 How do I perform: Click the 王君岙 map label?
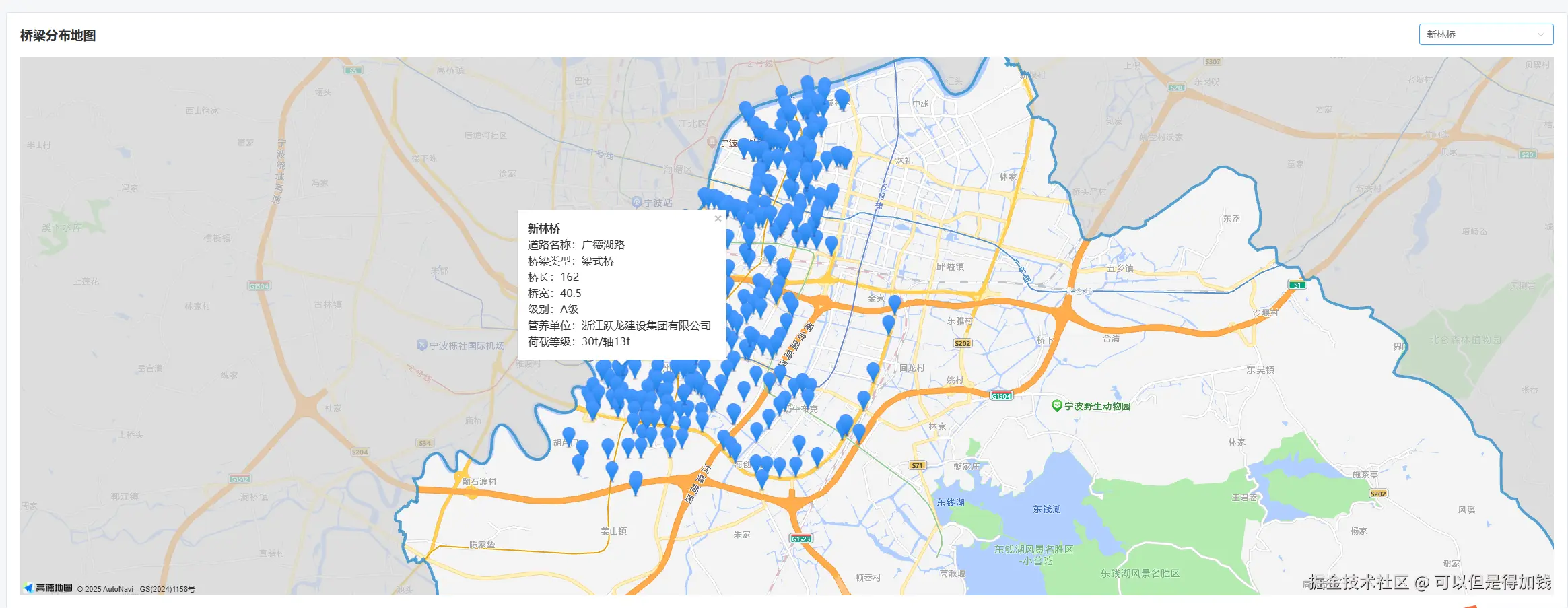coord(1245,498)
